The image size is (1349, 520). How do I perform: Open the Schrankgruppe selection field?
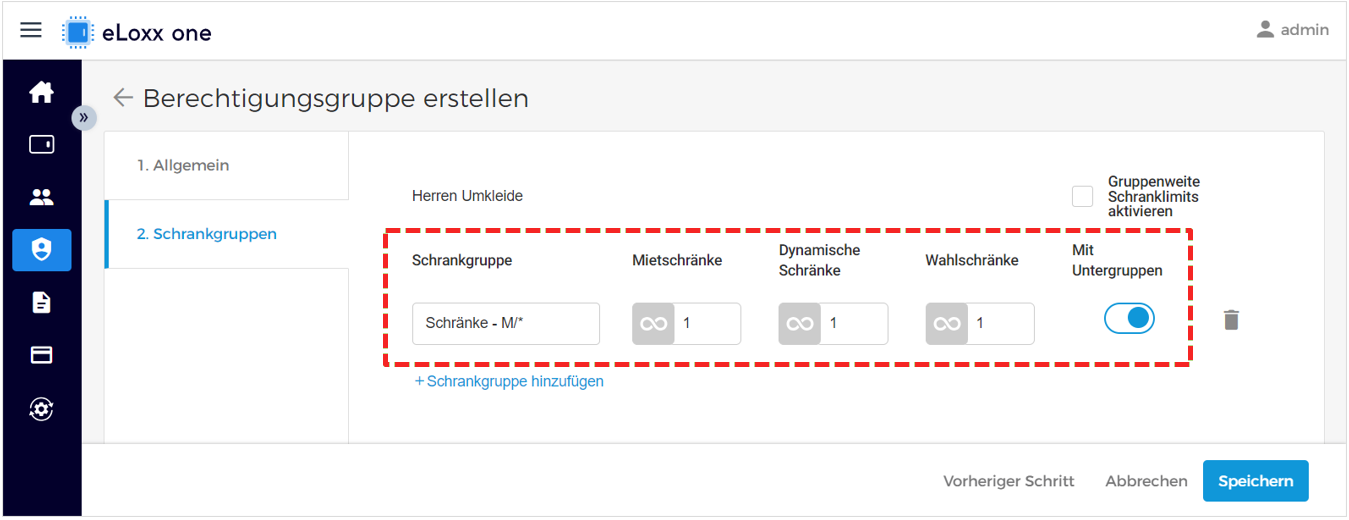506,324
